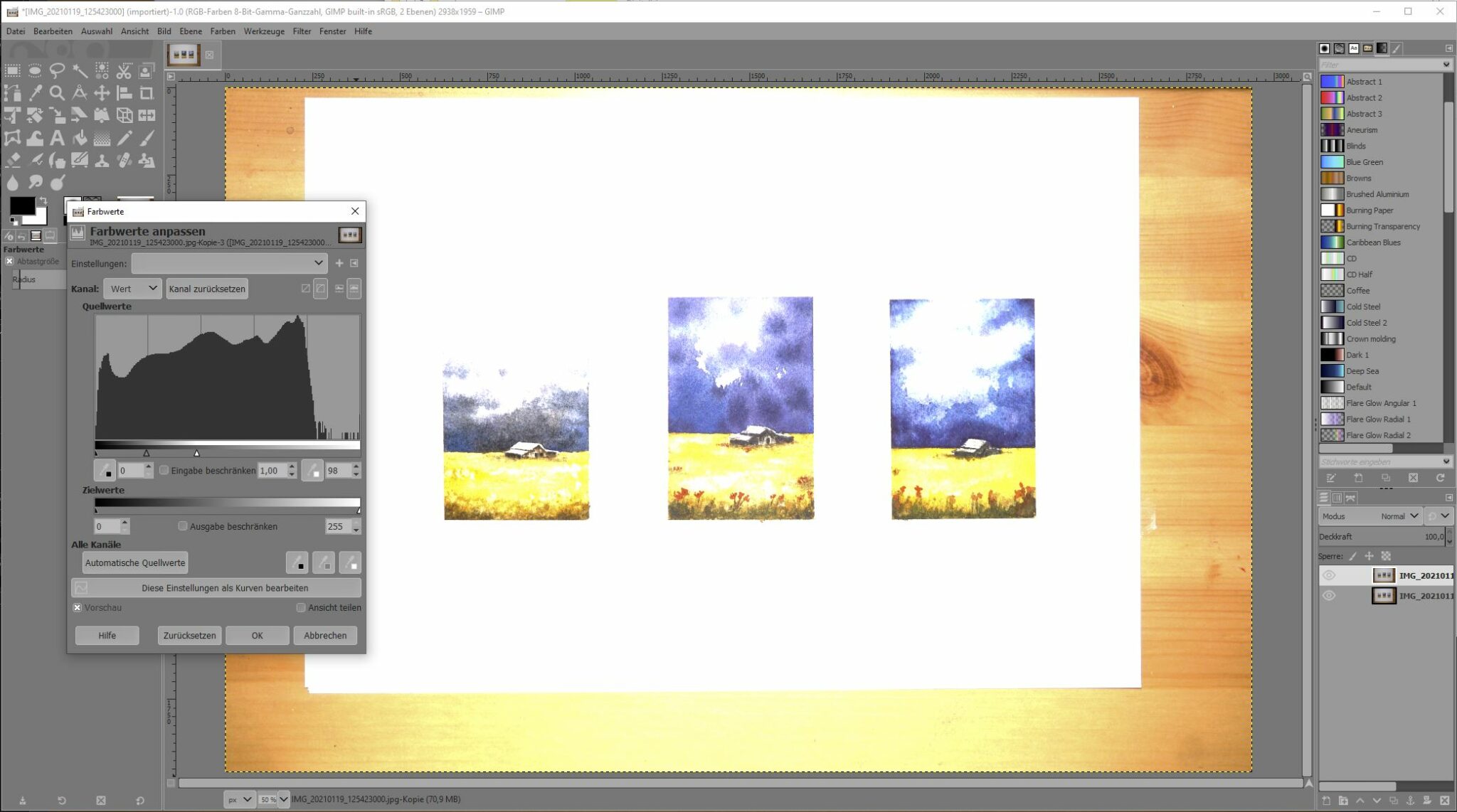This screenshot has height=812, width=1457.
Task: Enable Ansicht teilen checkbox
Action: [x=301, y=608]
